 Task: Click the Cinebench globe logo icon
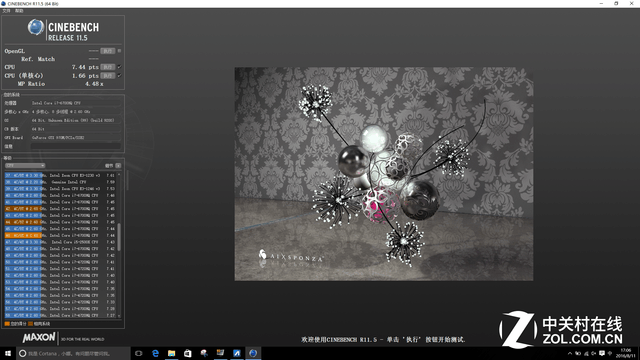[x=36, y=28]
